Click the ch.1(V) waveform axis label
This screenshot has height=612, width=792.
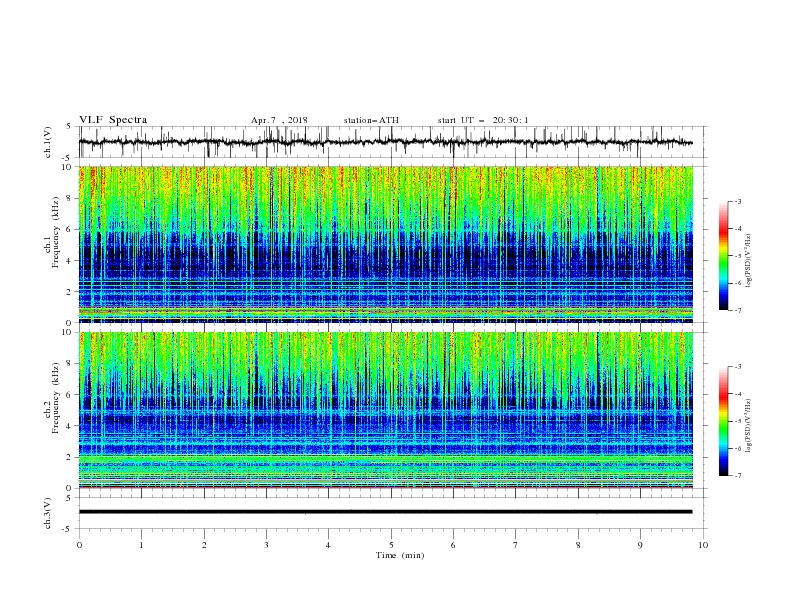coord(48,142)
